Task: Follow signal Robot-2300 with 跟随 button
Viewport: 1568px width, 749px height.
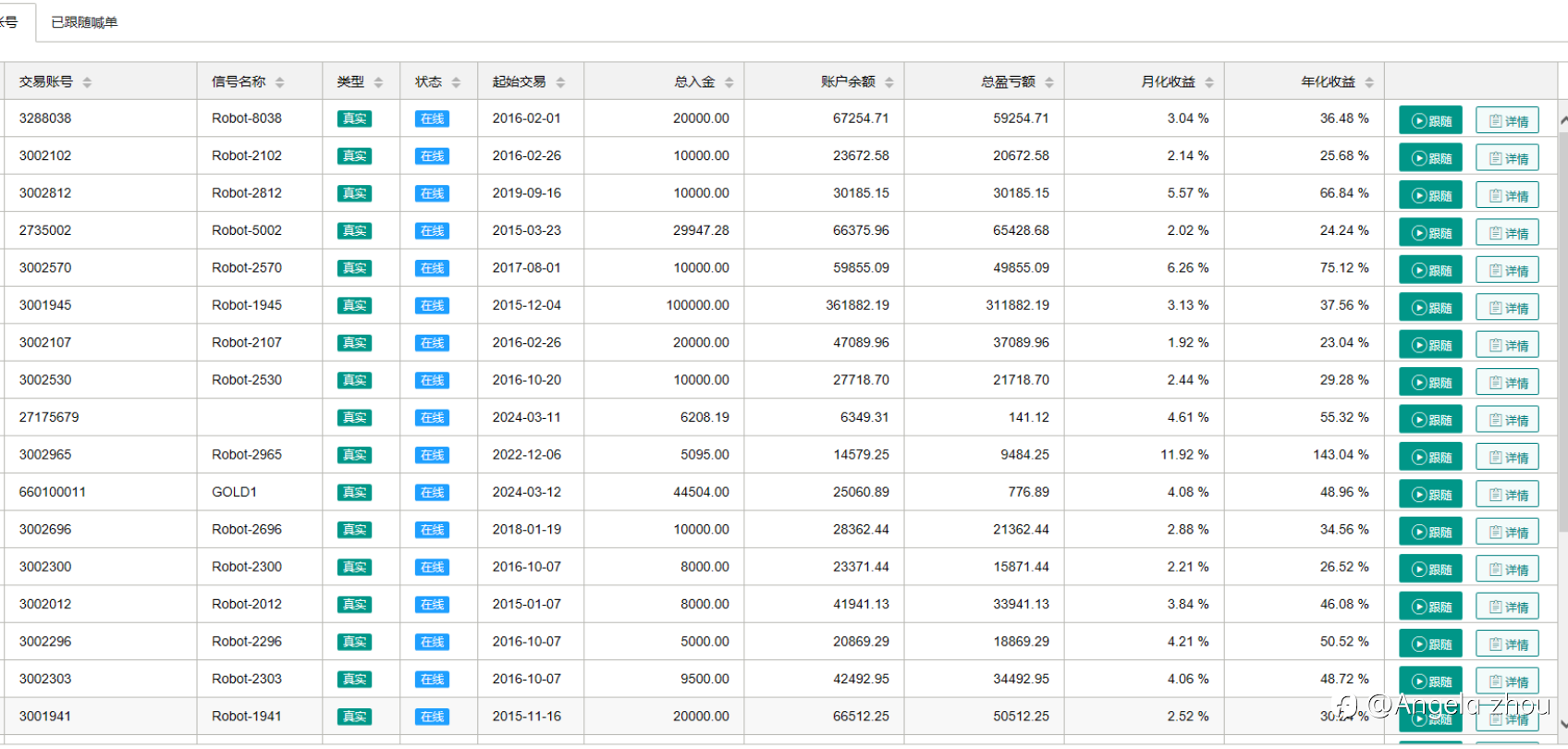Action: [x=1430, y=569]
